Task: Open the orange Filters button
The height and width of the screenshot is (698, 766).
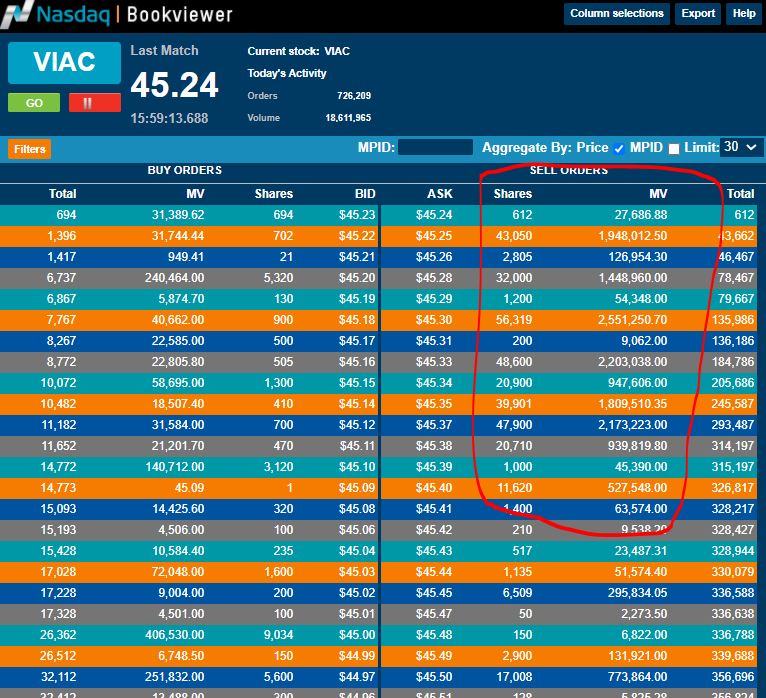Action: pos(30,149)
